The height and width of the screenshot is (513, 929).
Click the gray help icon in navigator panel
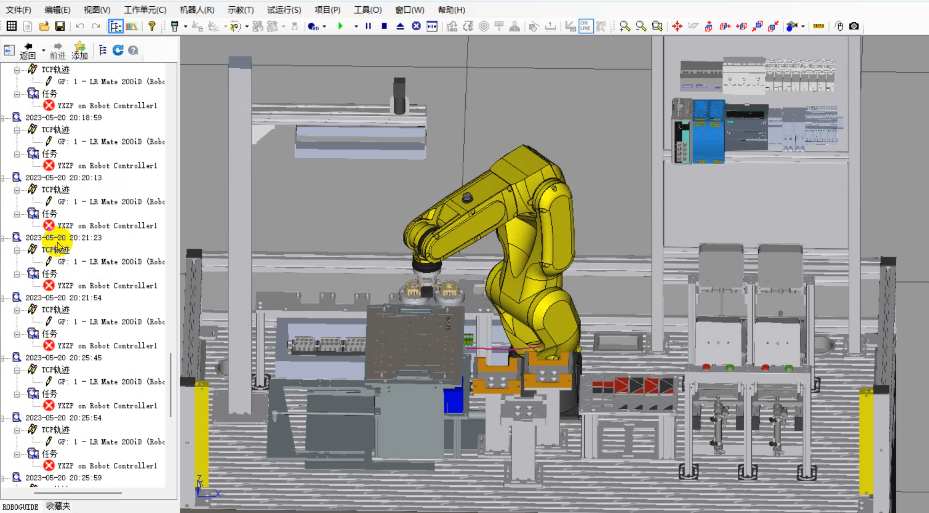pos(133,50)
